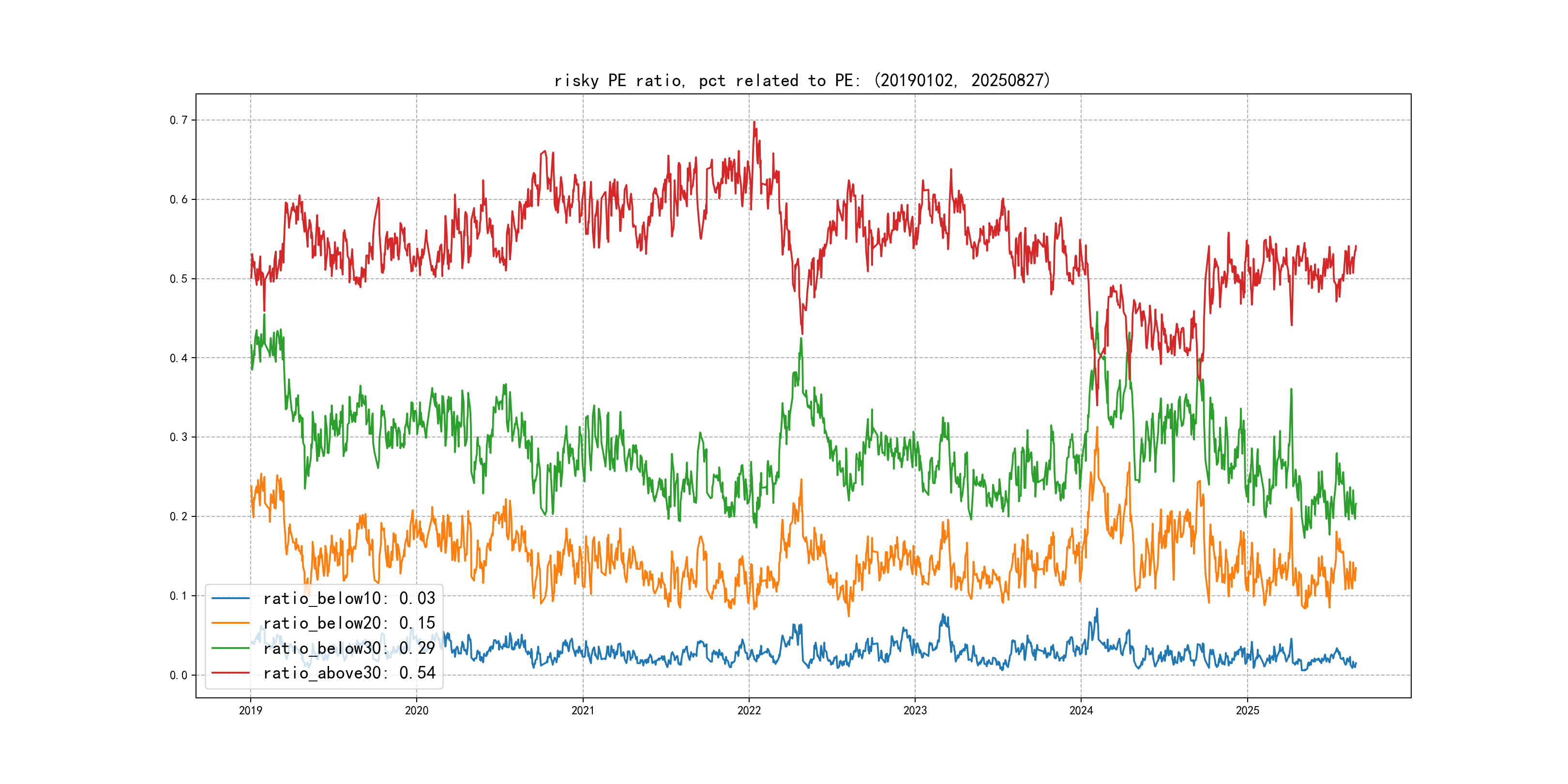Click the 0.7 y-axis tick label
Image resolution: width=1568 pixels, height=784 pixels.
pos(179,120)
